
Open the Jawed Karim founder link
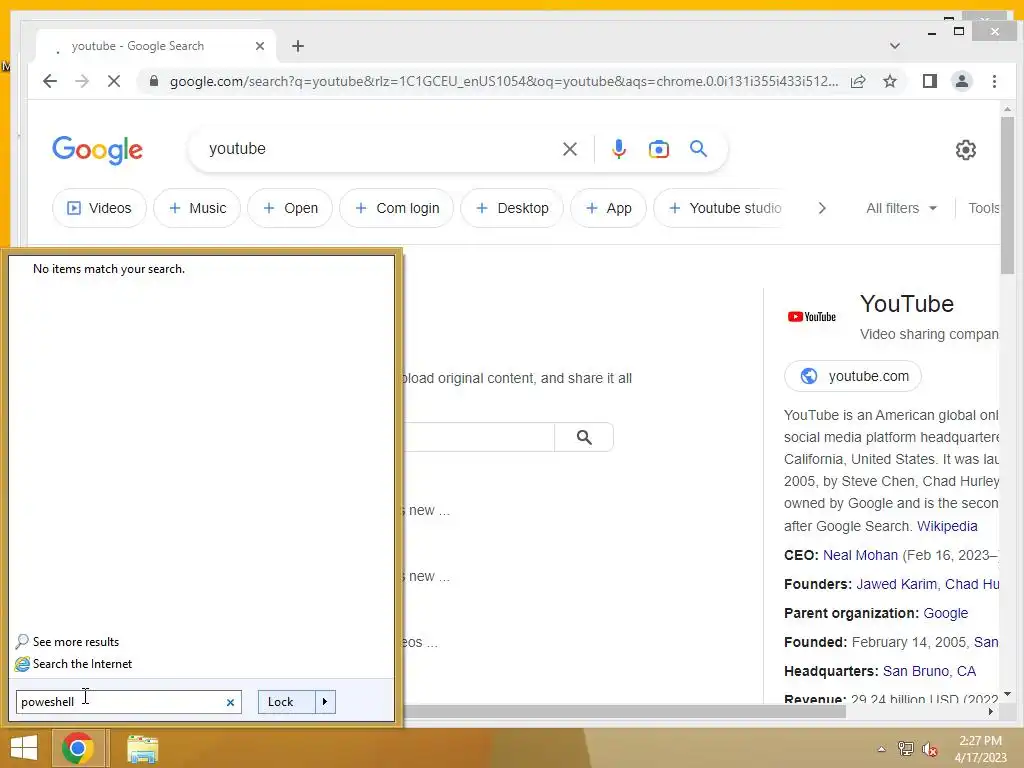(896, 584)
